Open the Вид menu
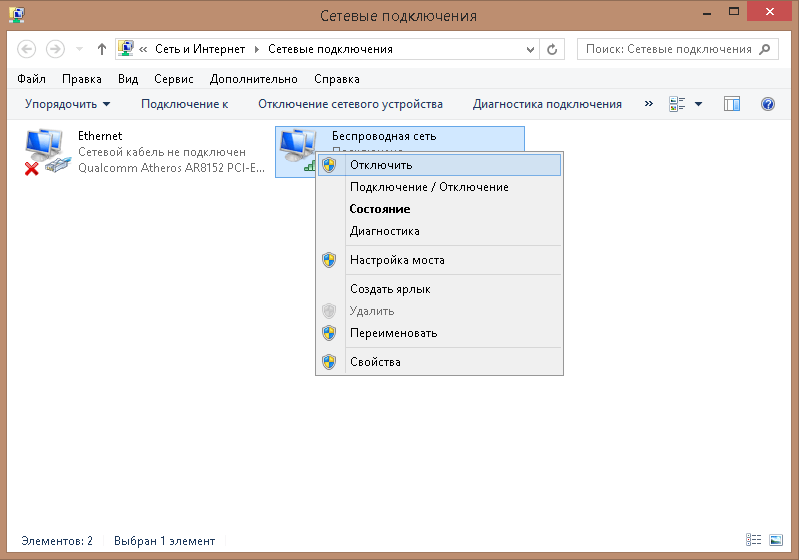 128,79
